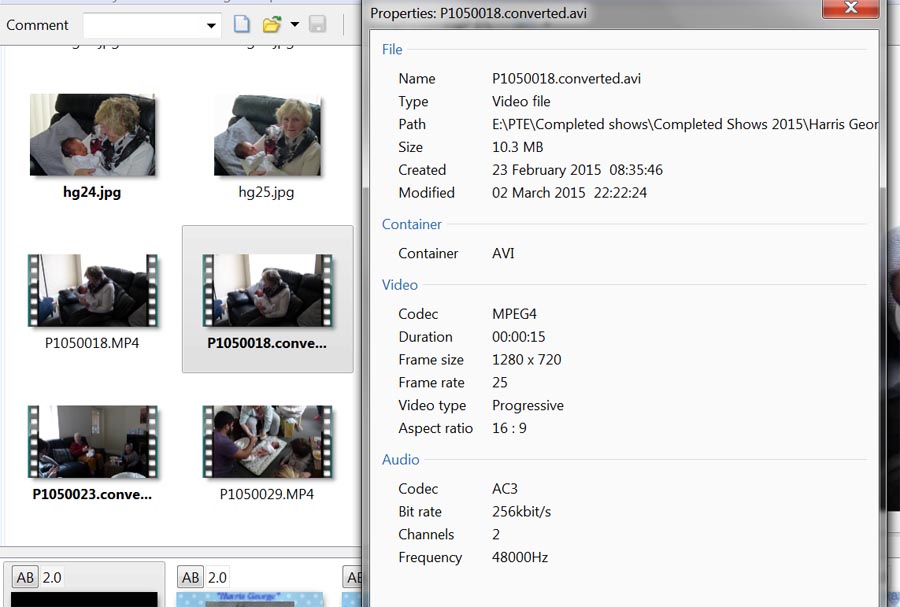The image size is (900, 607).
Task: Click the 2.0 duration on the first slide
Action: 52,578
